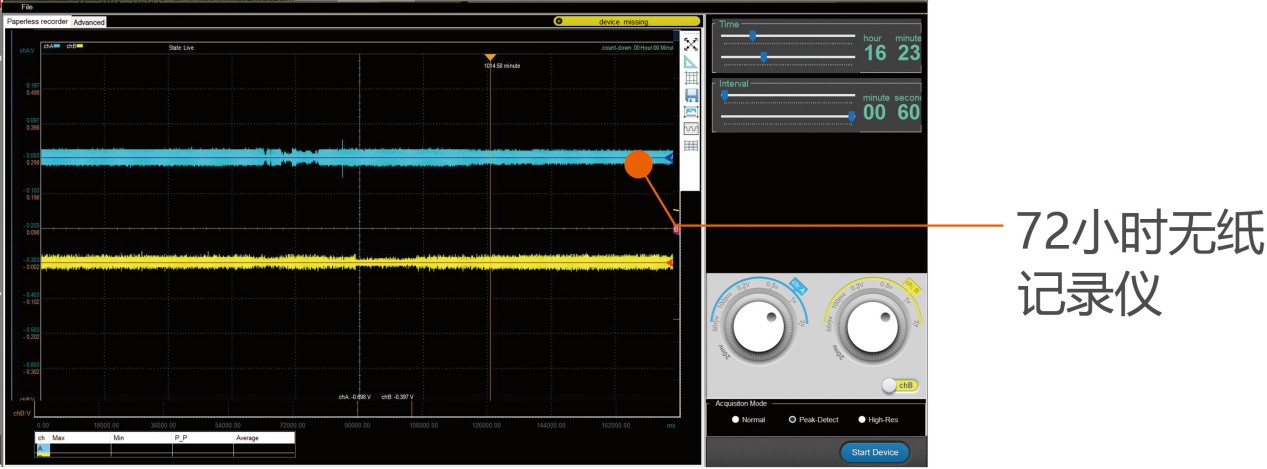Click the Interval minute slider handle

coord(725,95)
